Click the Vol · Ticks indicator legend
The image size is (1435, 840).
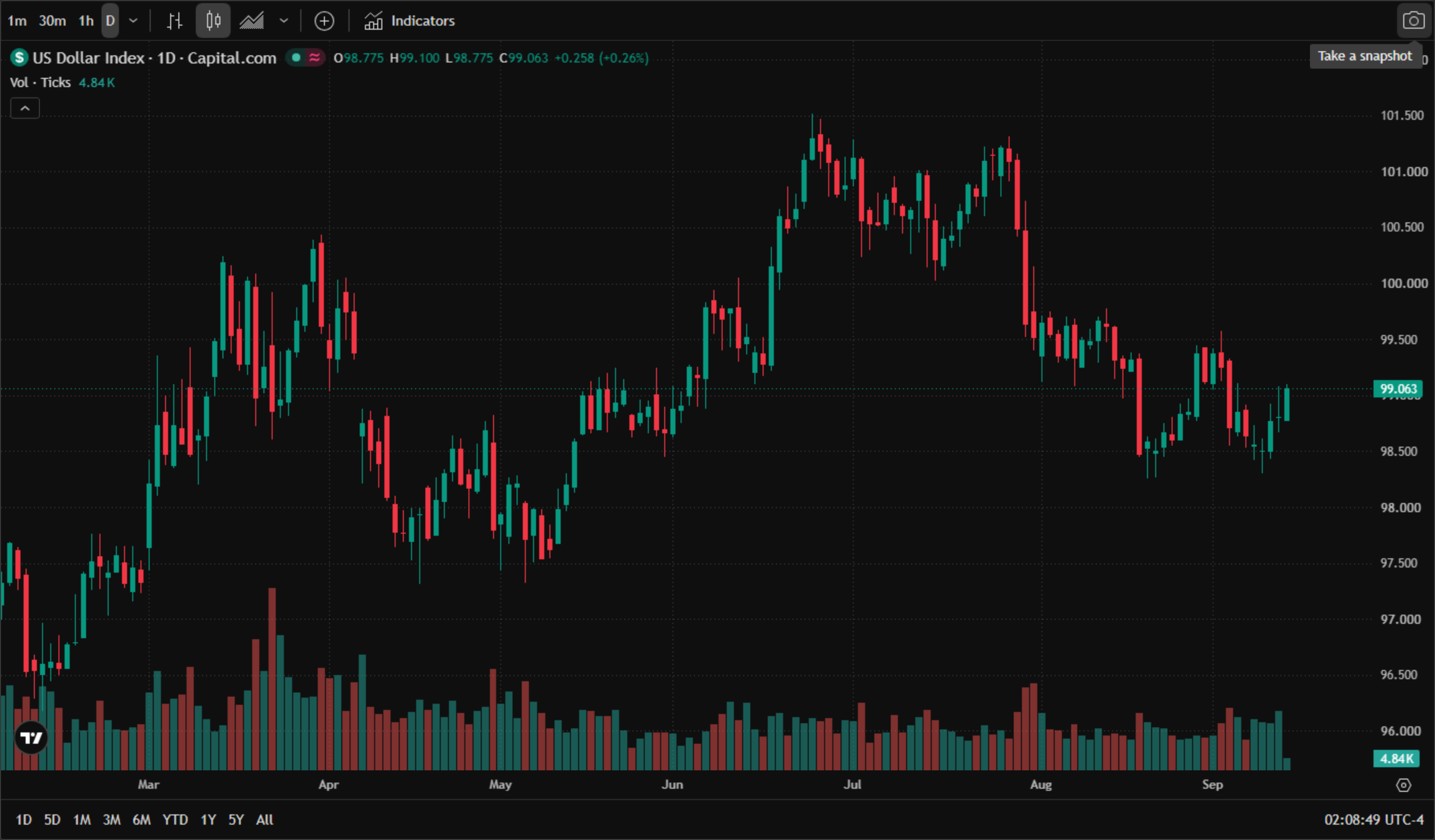tap(40, 82)
